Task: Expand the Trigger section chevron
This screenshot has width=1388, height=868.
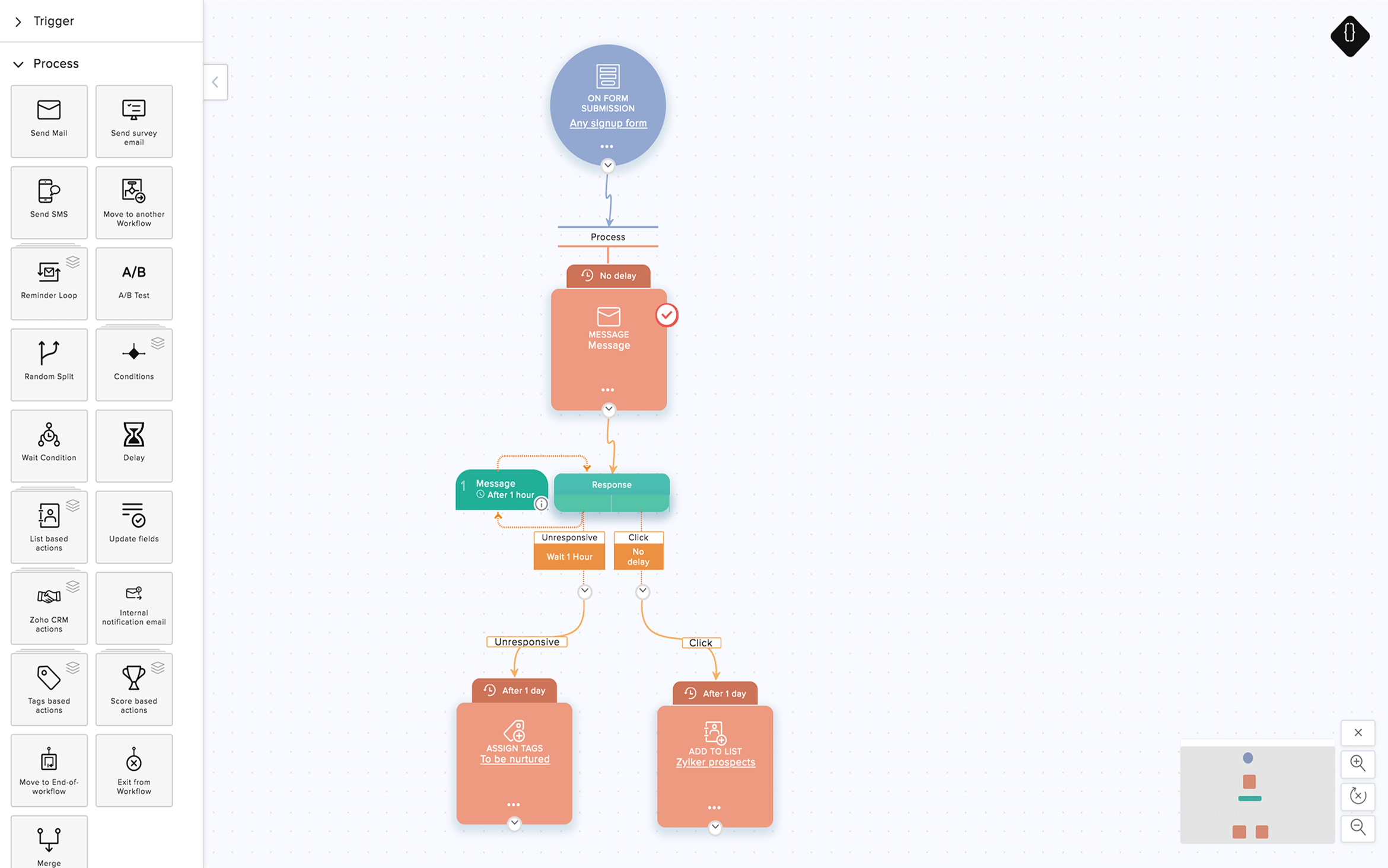Action: coord(18,21)
